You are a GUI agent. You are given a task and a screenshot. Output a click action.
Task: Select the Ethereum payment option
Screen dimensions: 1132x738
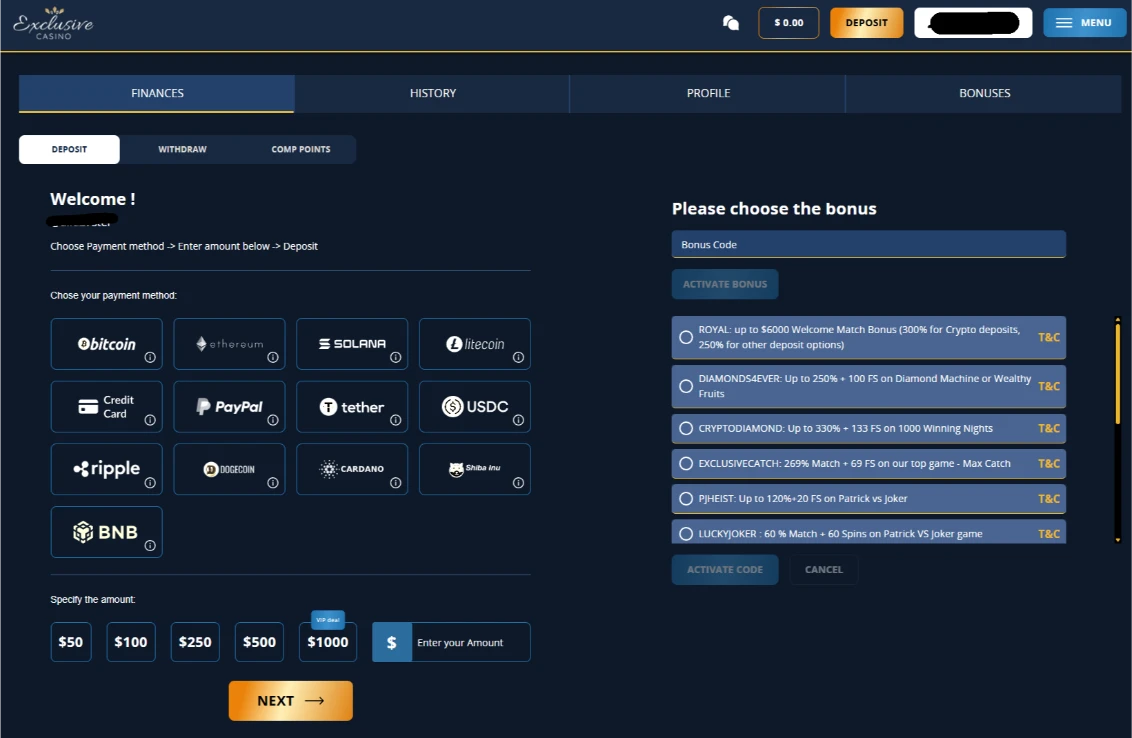point(229,343)
